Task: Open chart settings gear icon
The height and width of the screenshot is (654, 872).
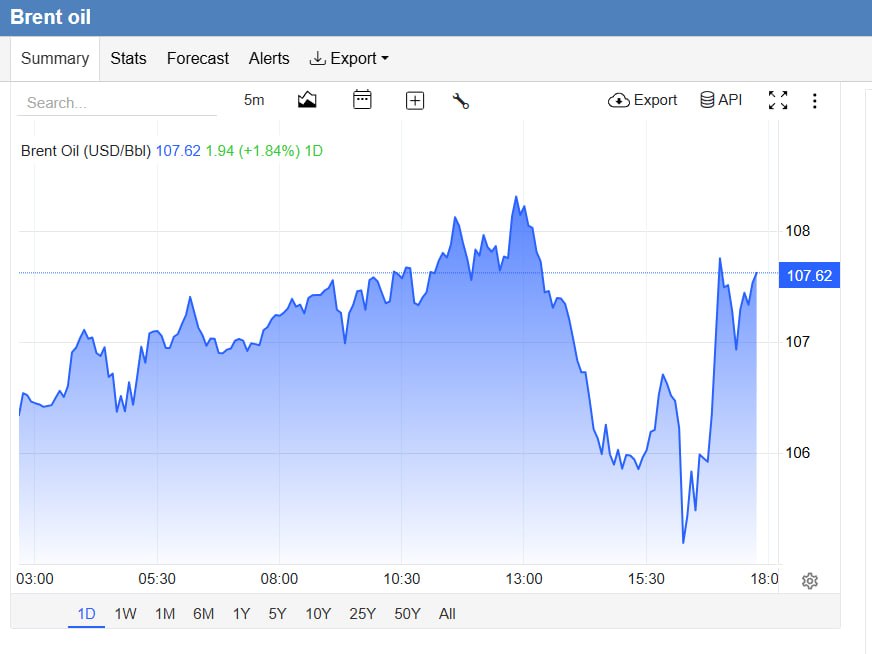Action: (810, 581)
